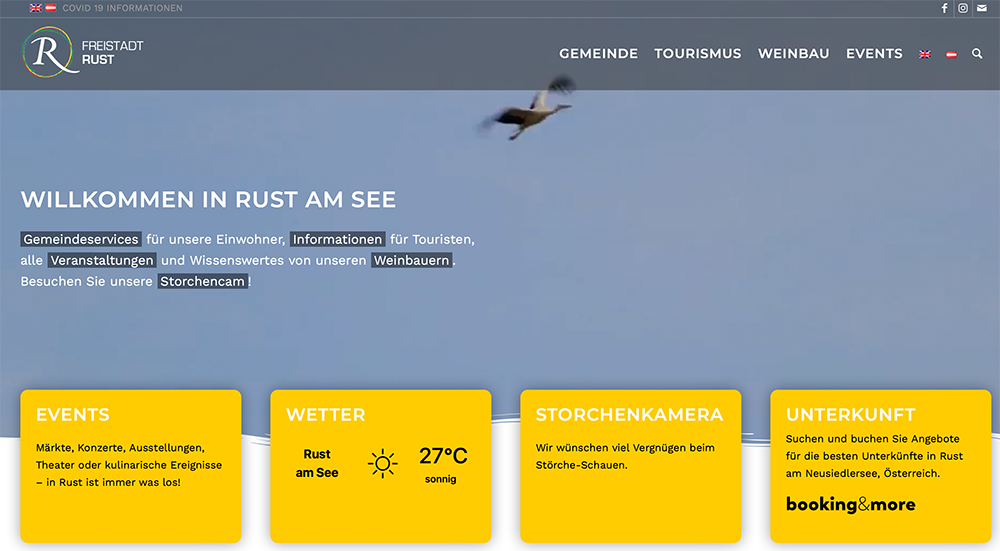This screenshot has height=551, width=1000.
Task: Open COVID 19 Informationen link
Action: tap(122, 8)
